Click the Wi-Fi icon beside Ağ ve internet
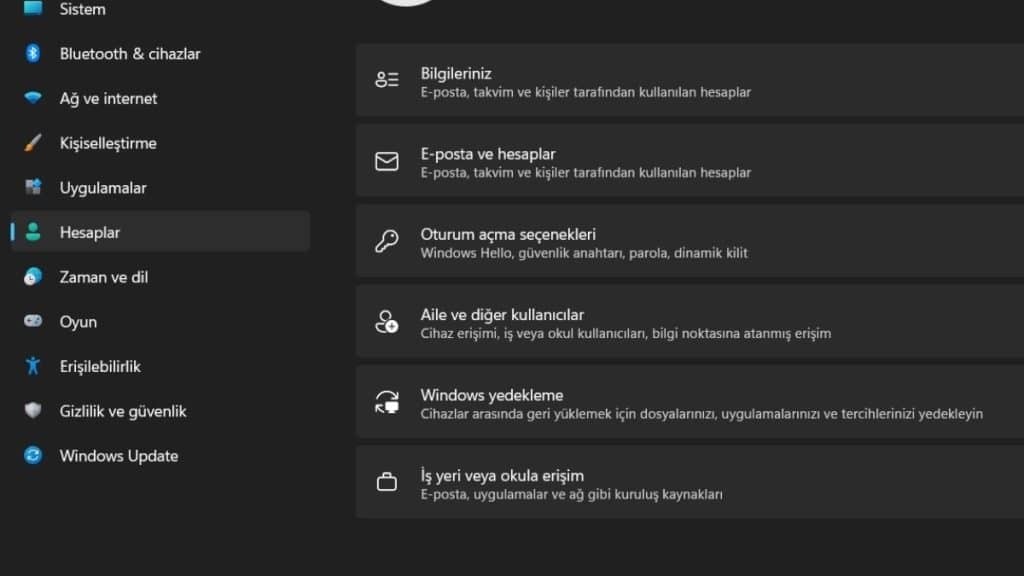1024x576 pixels. click(x=33, y=98)
